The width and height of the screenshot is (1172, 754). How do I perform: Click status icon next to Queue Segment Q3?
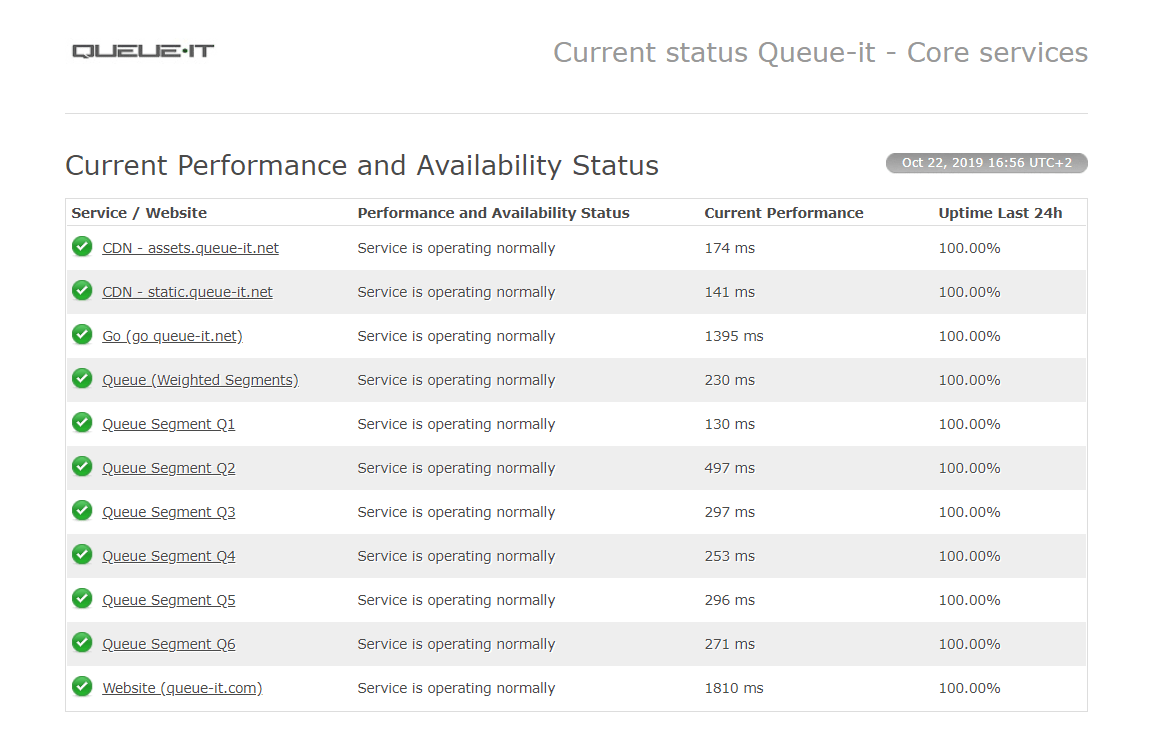82,510
